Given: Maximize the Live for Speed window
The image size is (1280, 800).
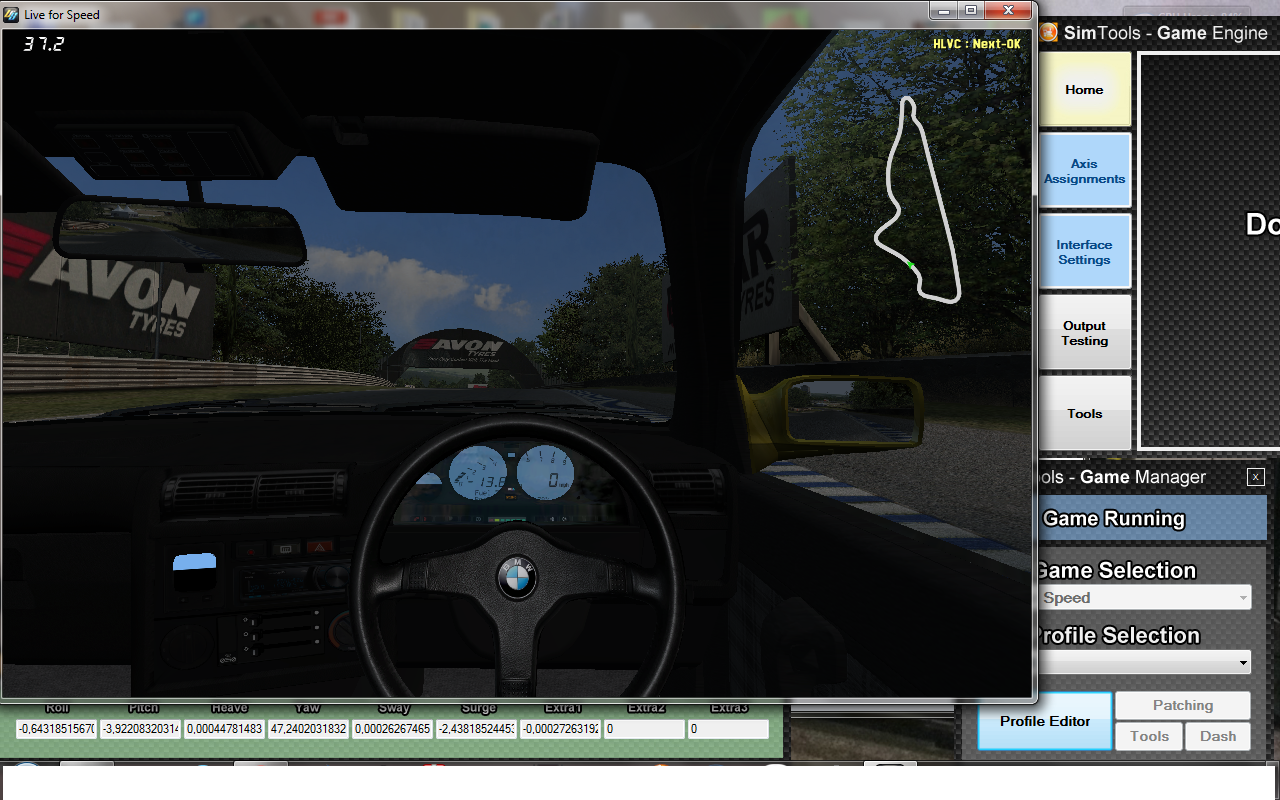Looking at the screenshot, I should 970,9.
